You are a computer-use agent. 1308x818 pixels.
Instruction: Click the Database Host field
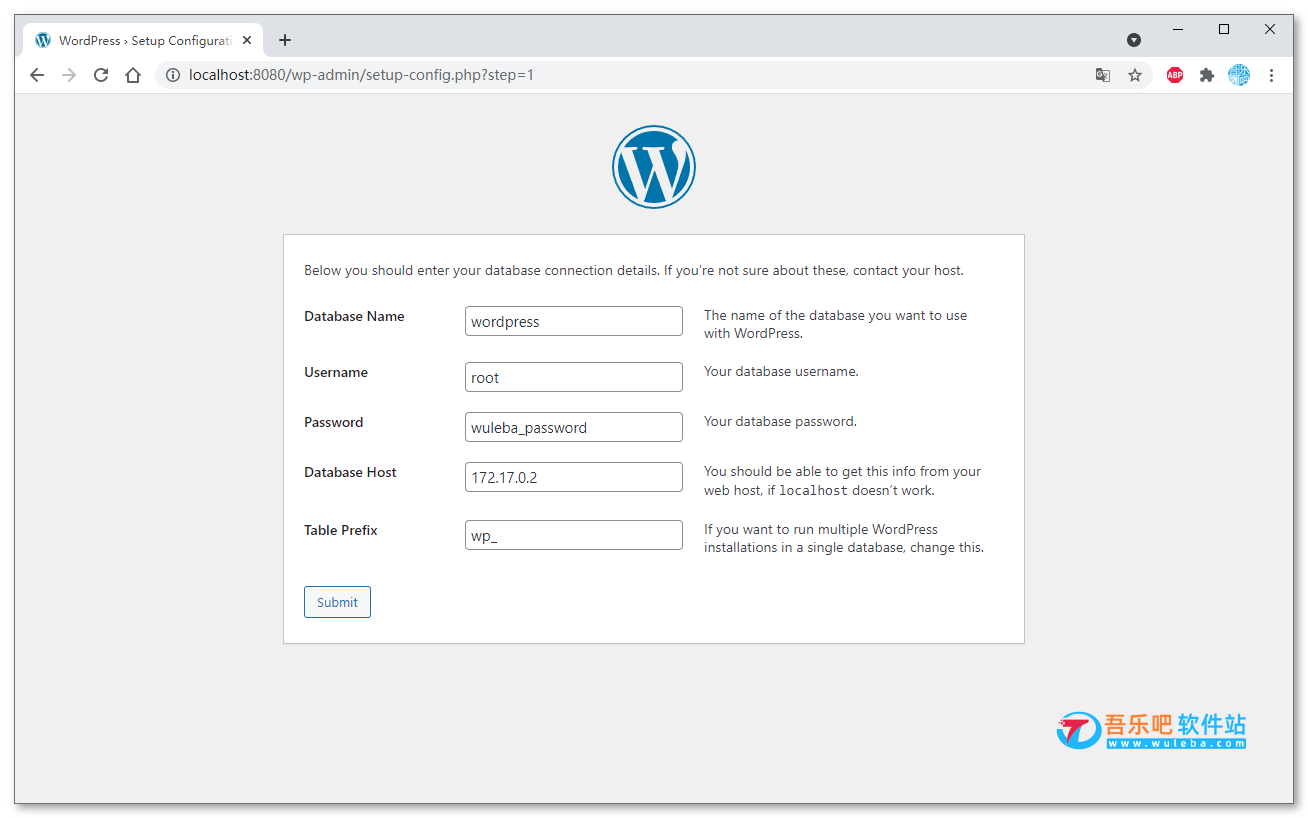click(x=574, y=477)
